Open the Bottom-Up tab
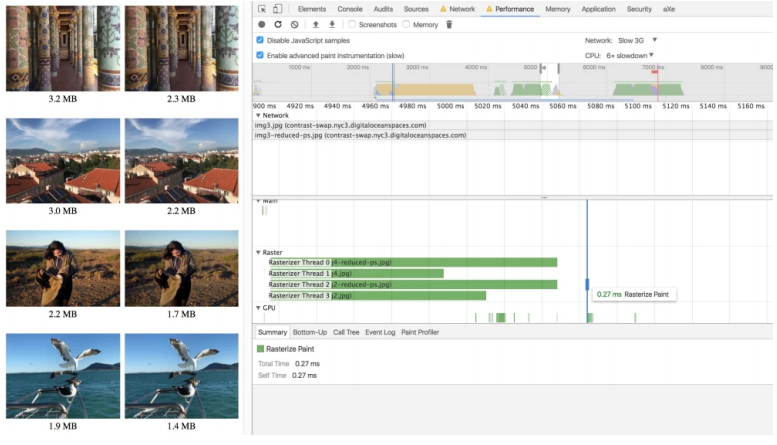Viewport: 777px width, 445px height. point(310,332)
